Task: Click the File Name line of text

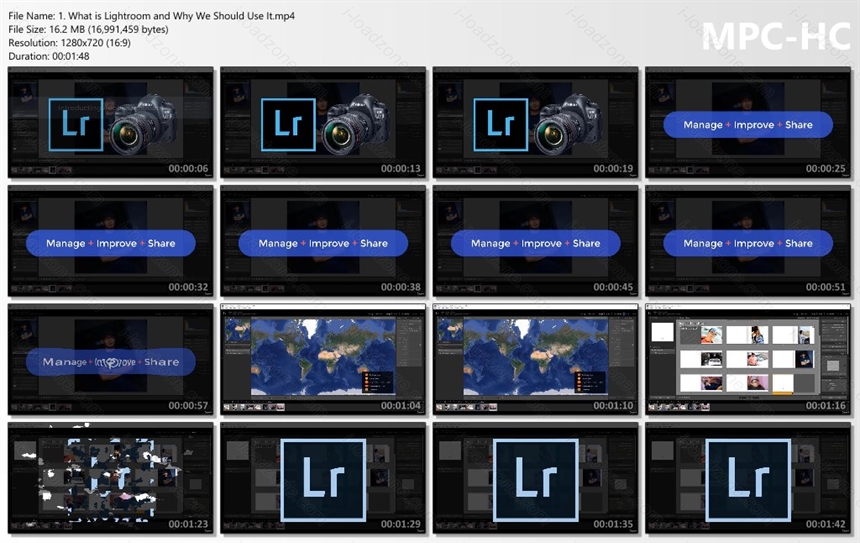Action: [151, 16]
